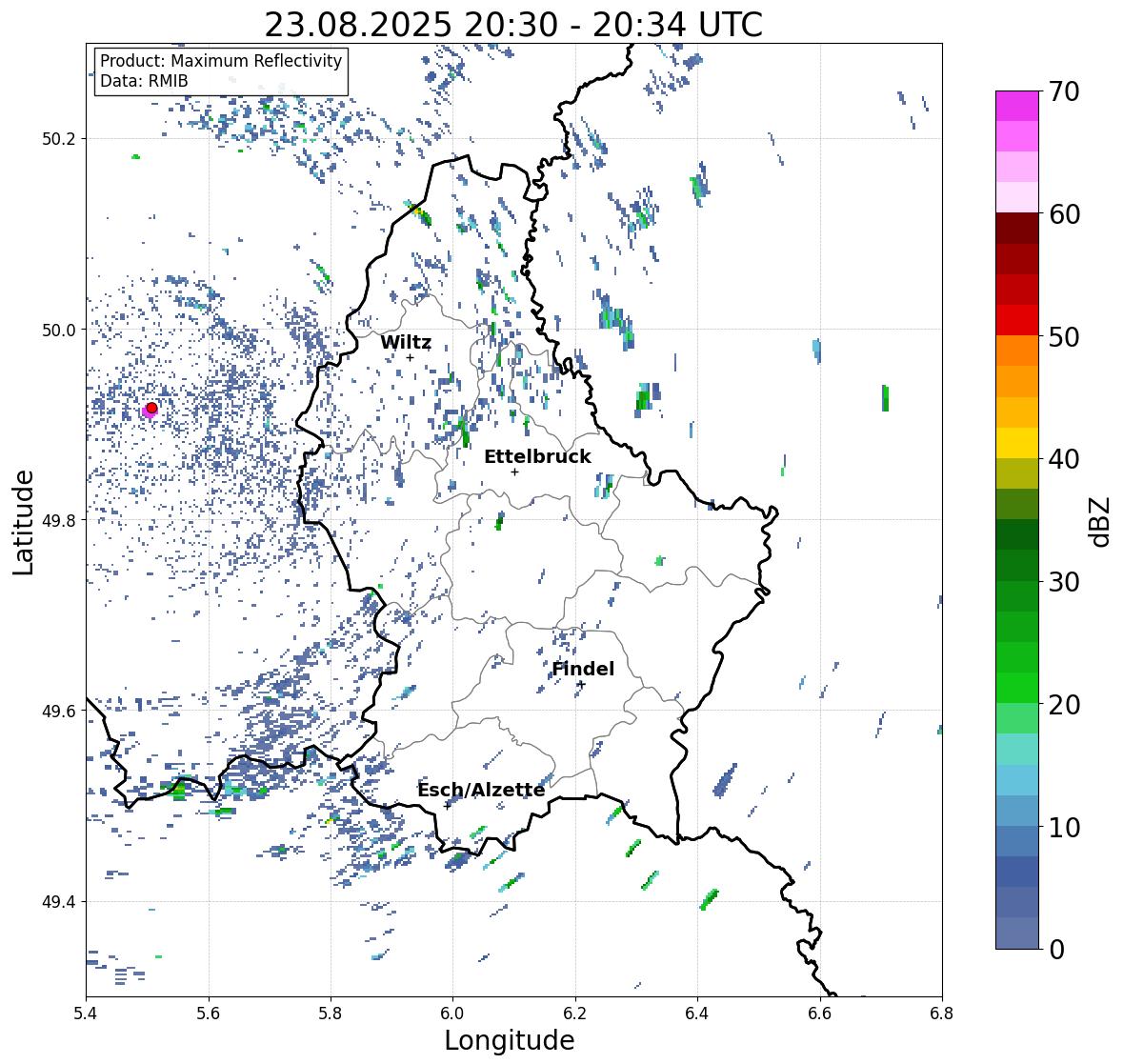Click the Wiltz station cross marker
This screenshot has width=1123, height=1064.
coord(410,358)
